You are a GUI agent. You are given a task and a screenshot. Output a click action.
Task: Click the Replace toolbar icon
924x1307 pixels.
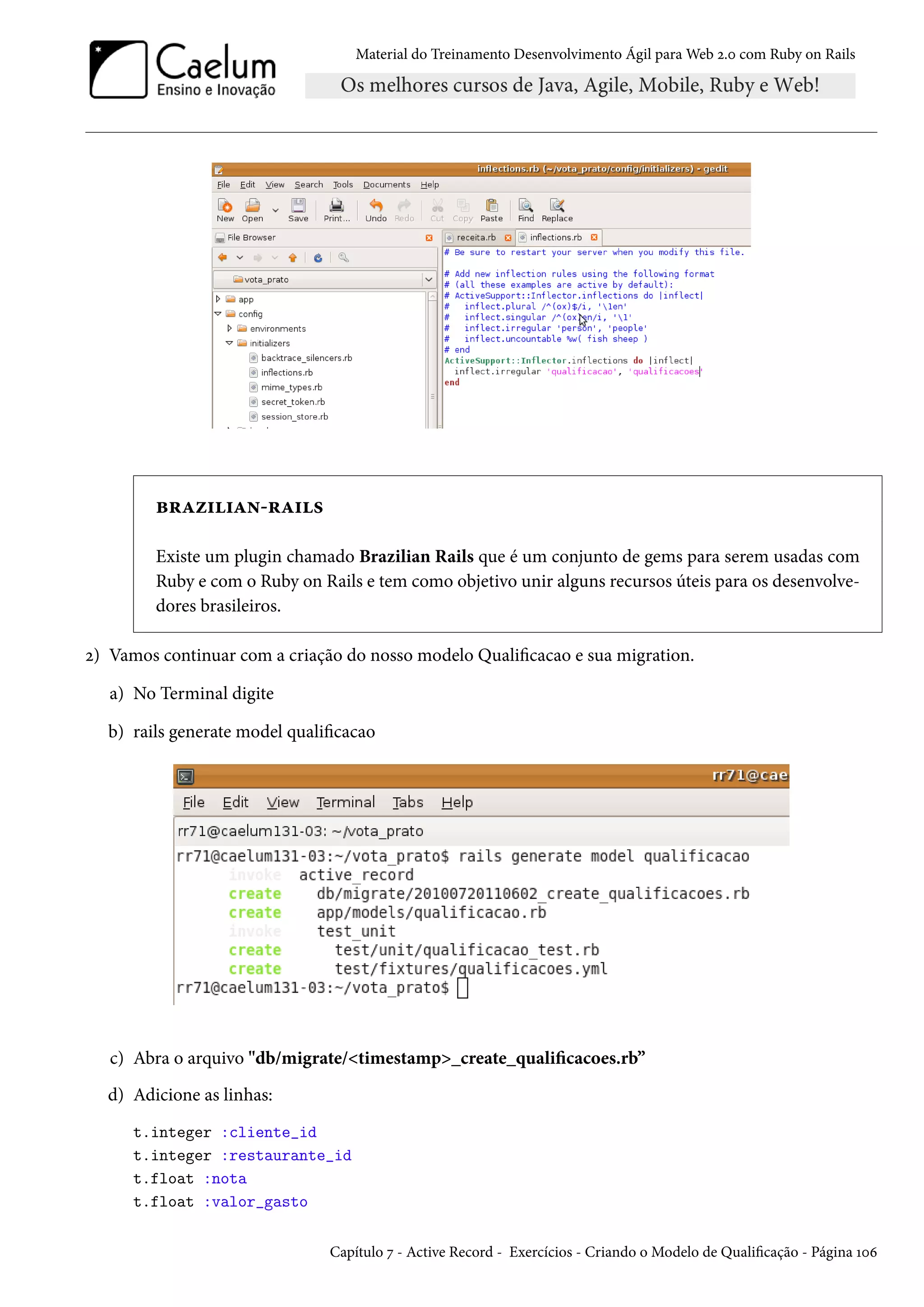[x=557, y=205]
